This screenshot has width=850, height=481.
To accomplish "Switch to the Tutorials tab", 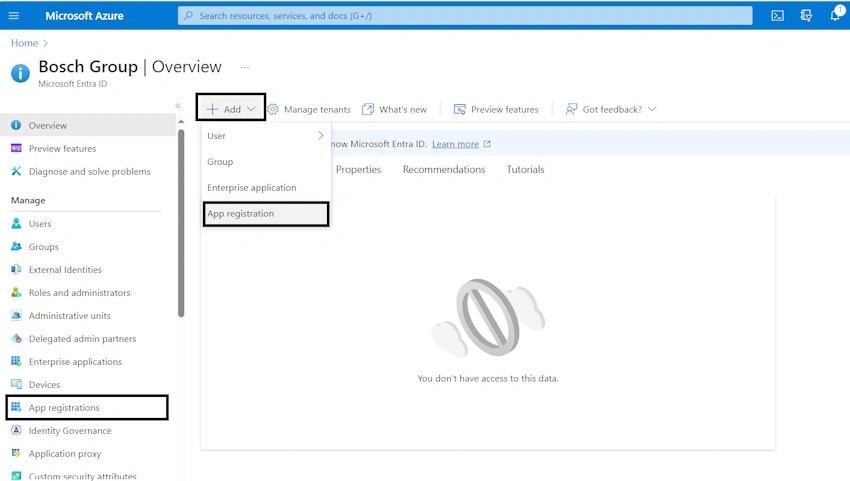I will 525,169.
